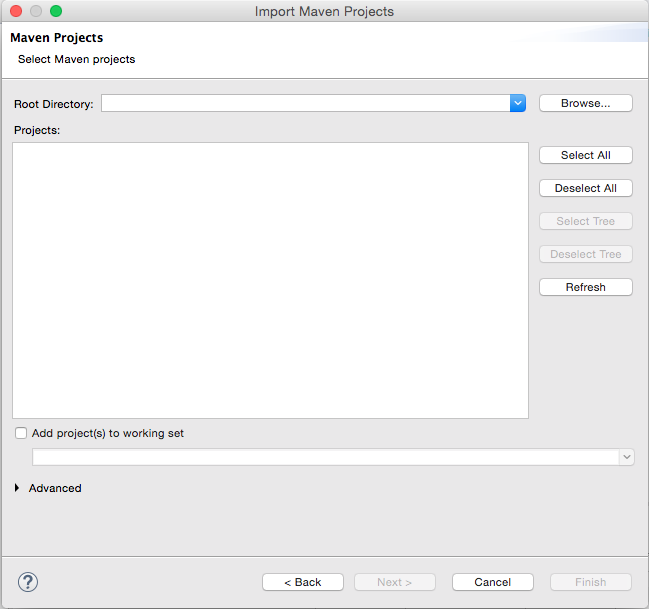The width and height of the screenshot is (649, 609).
Task: Open the working set combo box
Action: click(333, 457)
